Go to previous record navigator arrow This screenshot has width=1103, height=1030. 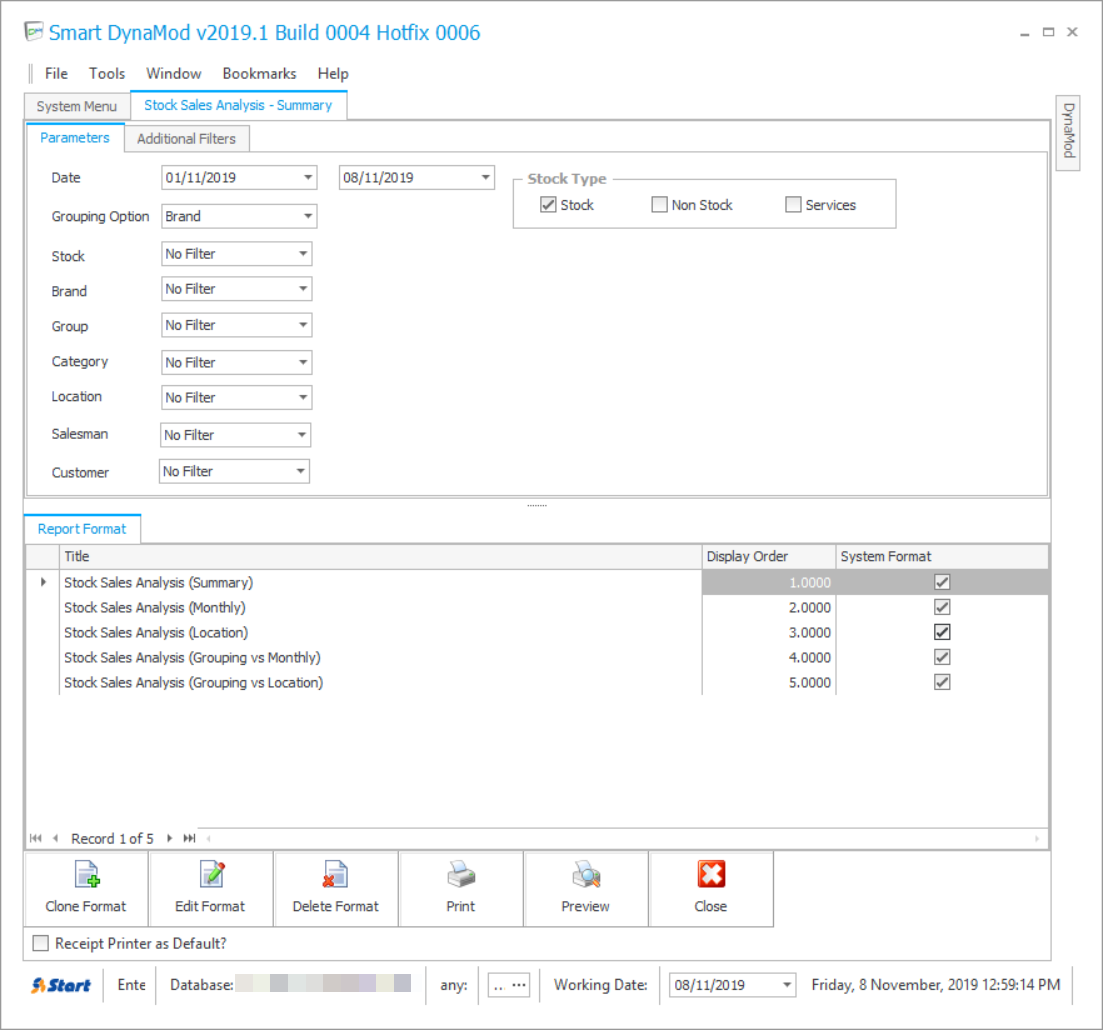(x=56, y=838)
